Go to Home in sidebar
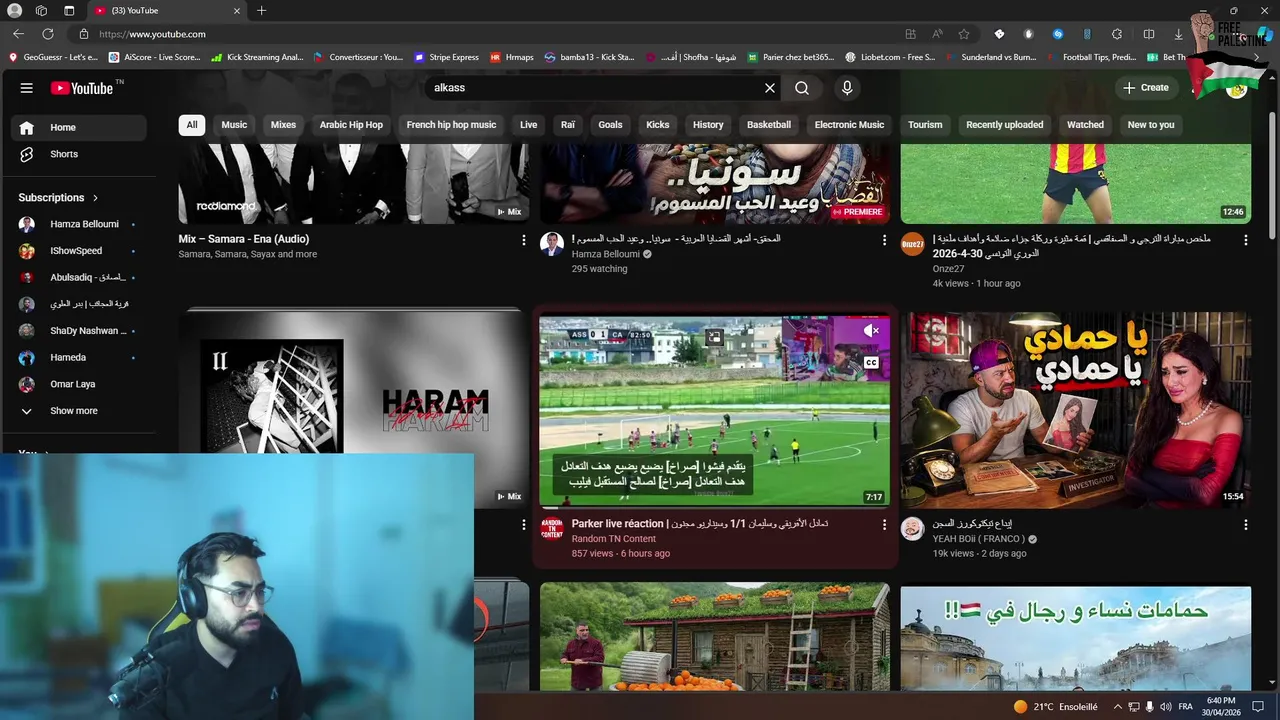This screenshot has width=1280, height=720. (78, 127)
